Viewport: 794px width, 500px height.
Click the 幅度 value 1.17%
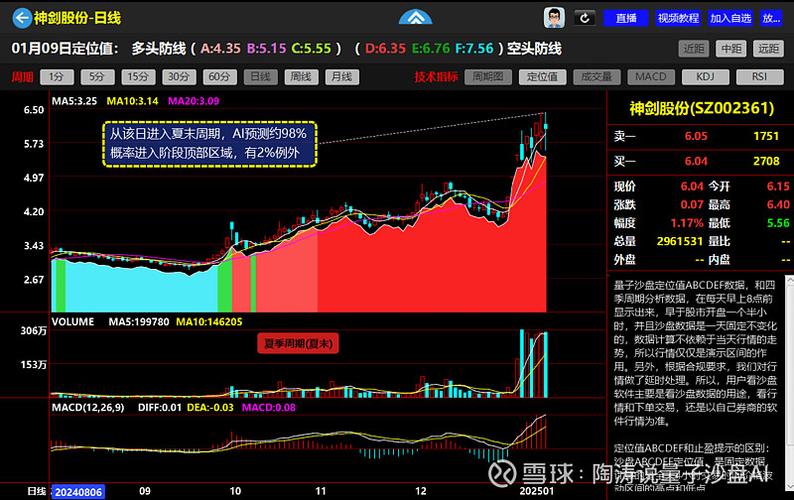(687, 223)
